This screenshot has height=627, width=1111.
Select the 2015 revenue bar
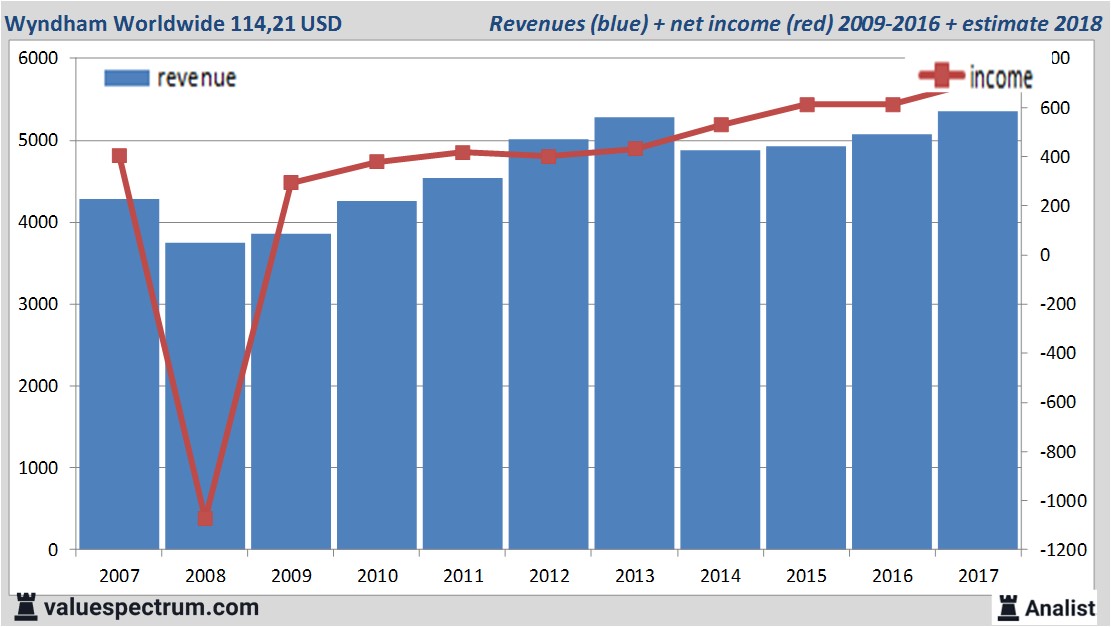point(806,348)
